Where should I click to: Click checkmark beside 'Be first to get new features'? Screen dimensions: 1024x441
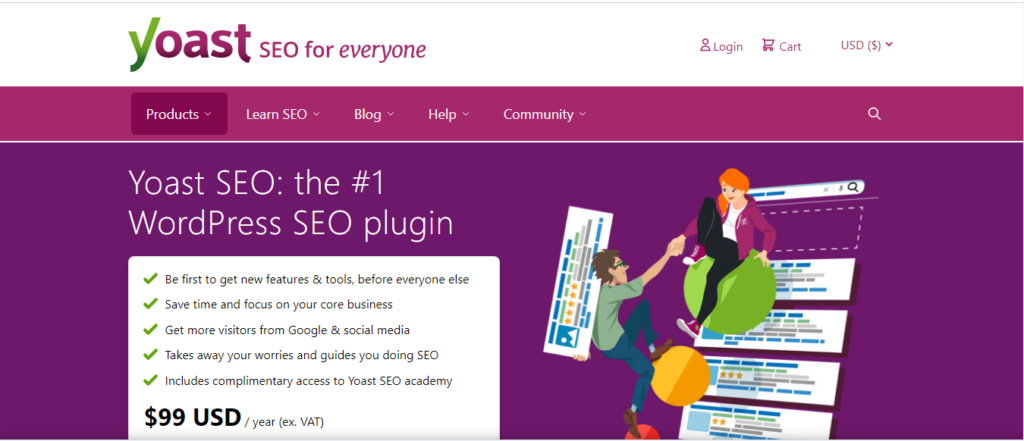click(x=150, y=278)
